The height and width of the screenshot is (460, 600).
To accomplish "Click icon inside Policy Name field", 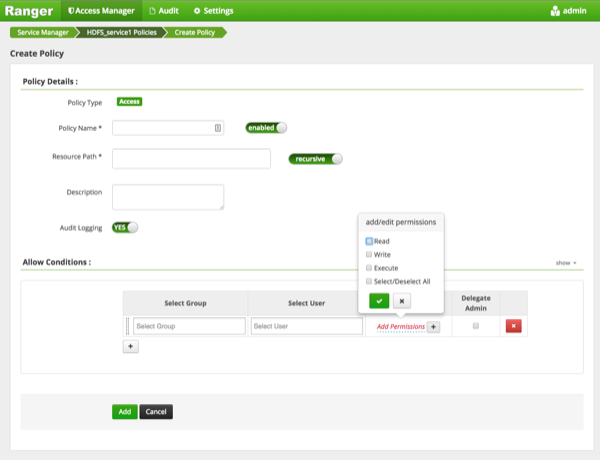I will (x=218, y=128).
